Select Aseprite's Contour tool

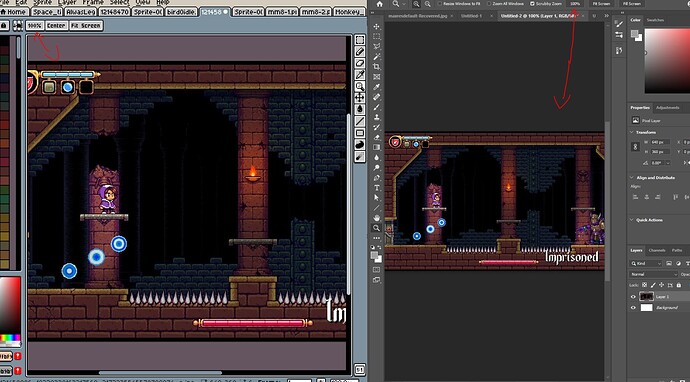[360, 144]
